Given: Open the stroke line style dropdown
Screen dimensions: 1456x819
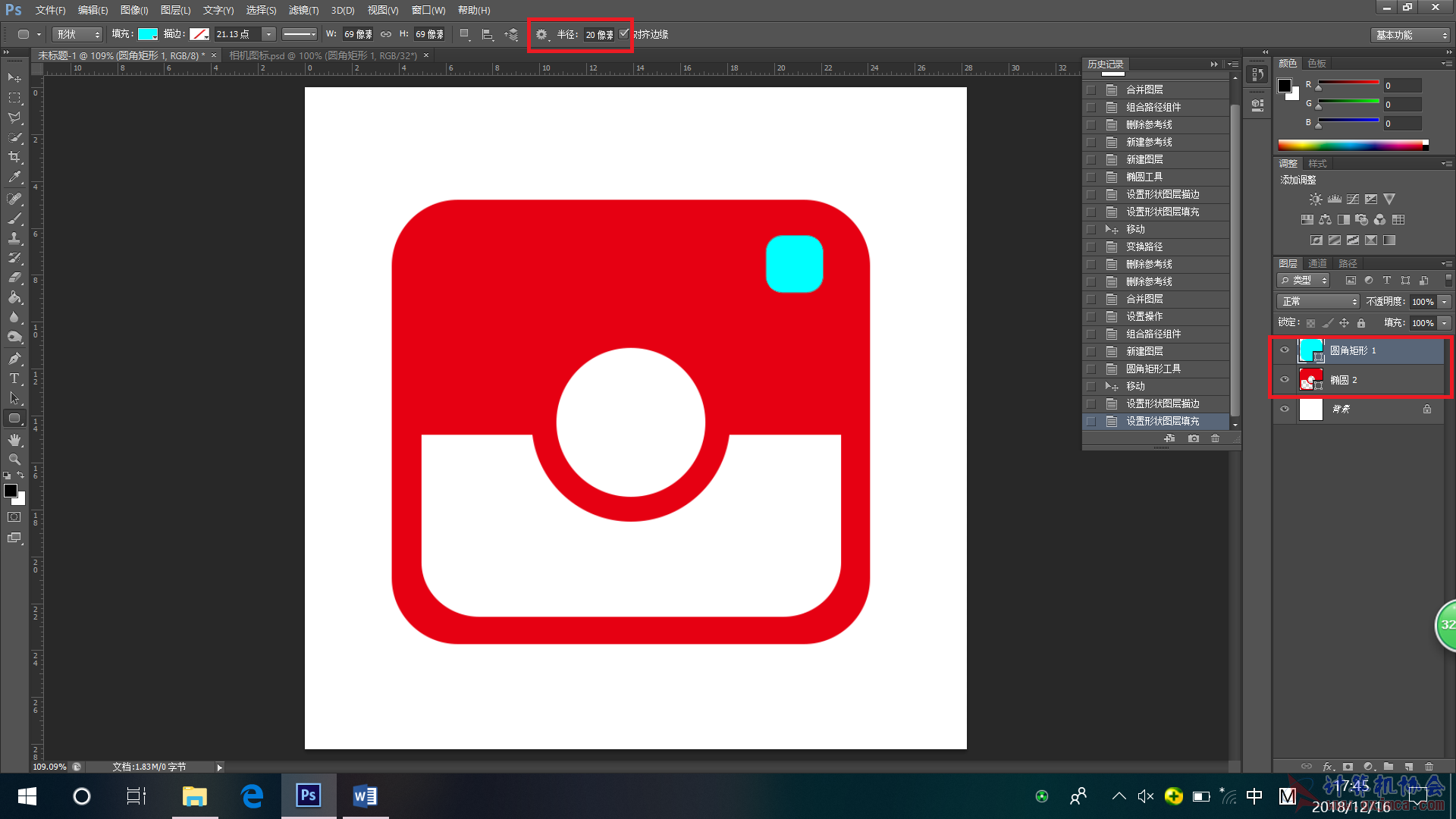Looking at the screenshot, I should point(299,34).
